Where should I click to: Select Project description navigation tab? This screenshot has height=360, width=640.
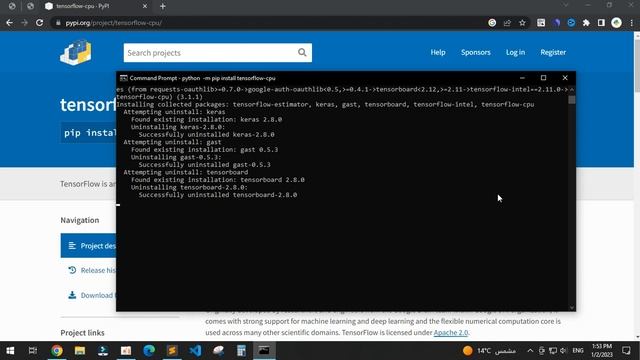88,246
